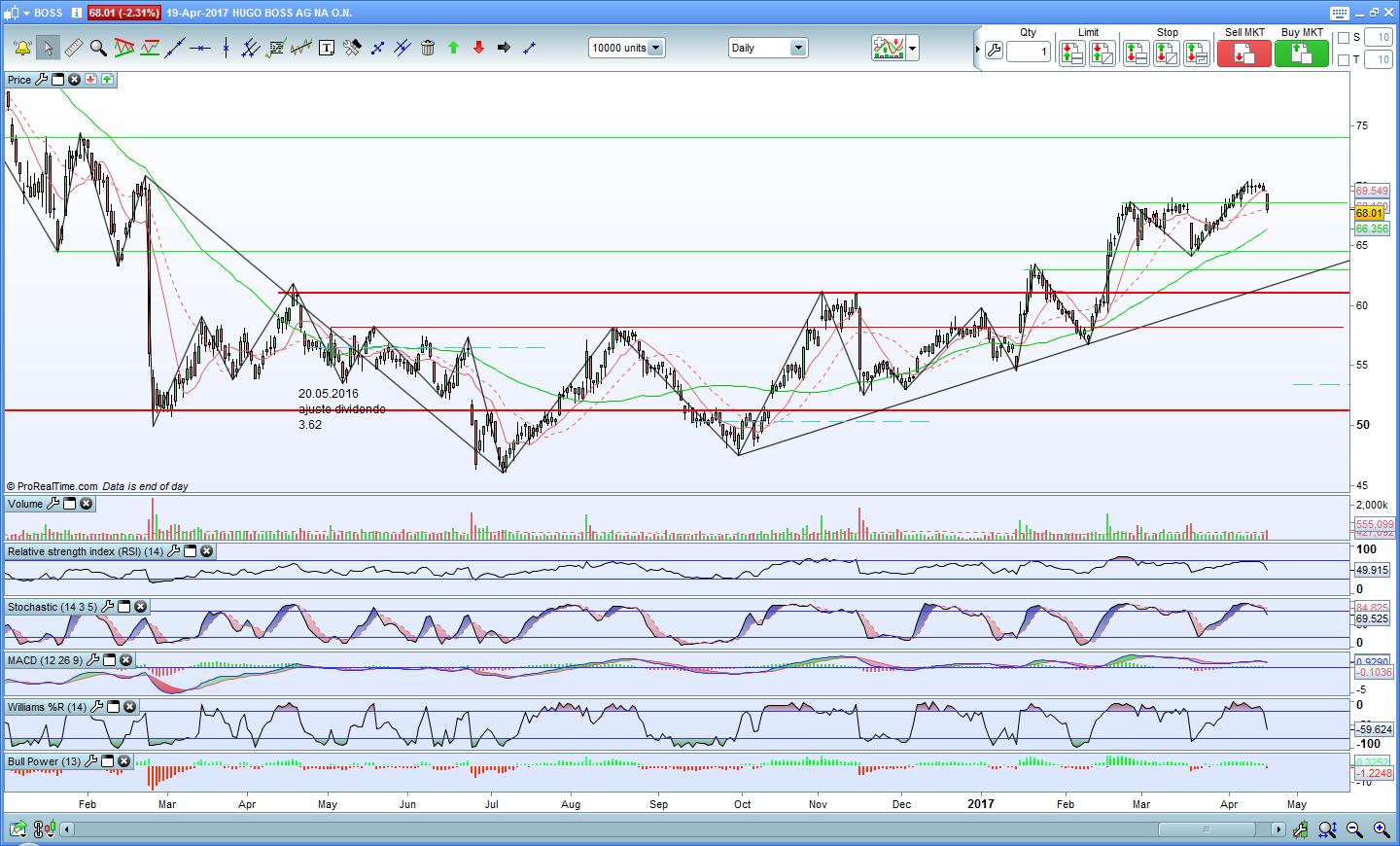Activate the magnifier zoom tool
The height and width of the screenshot is (846, 1400).
tap(98, 48)
